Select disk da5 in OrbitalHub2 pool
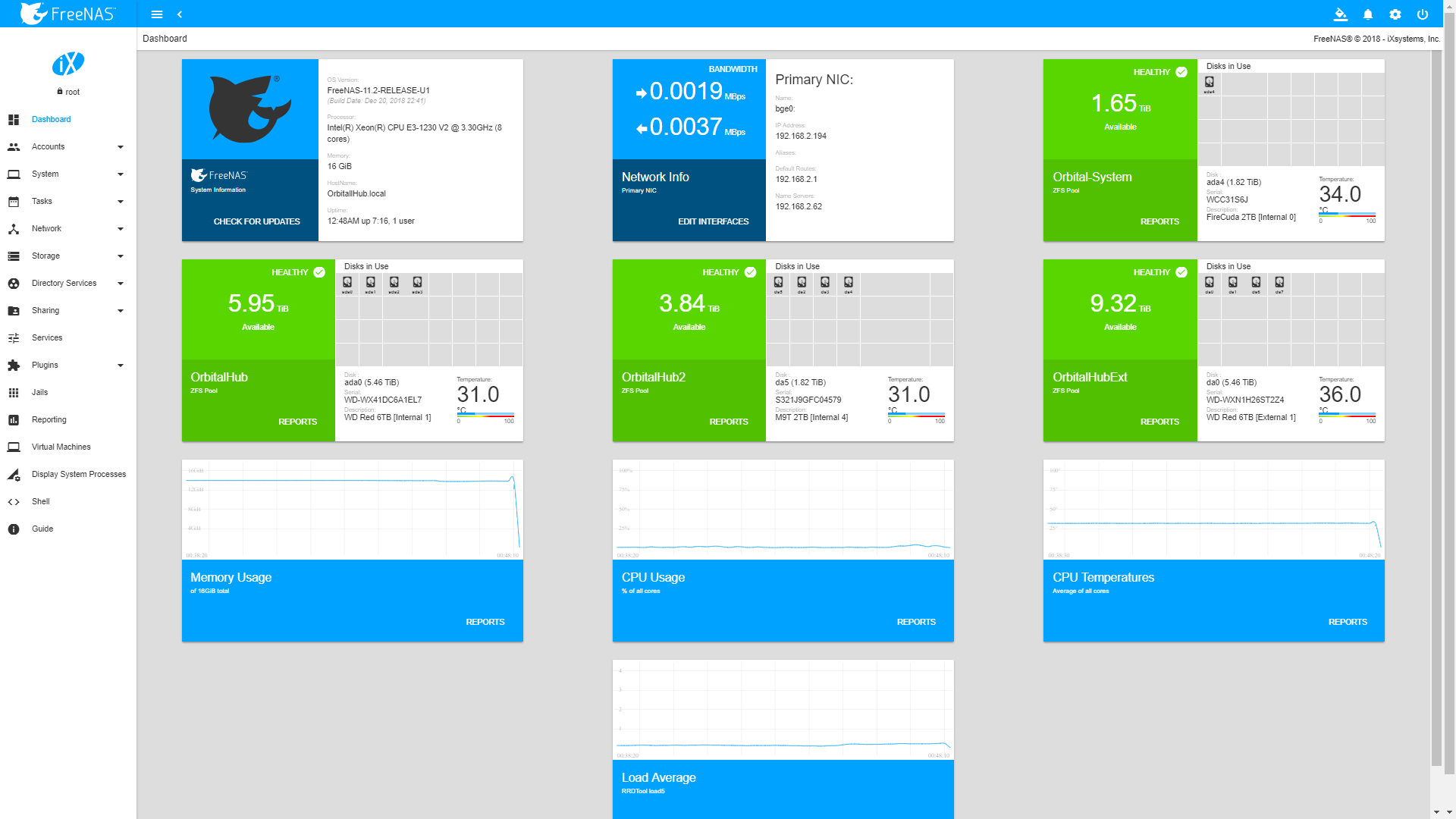Screen dimensions: 1456x819 [x=778, y=284]
